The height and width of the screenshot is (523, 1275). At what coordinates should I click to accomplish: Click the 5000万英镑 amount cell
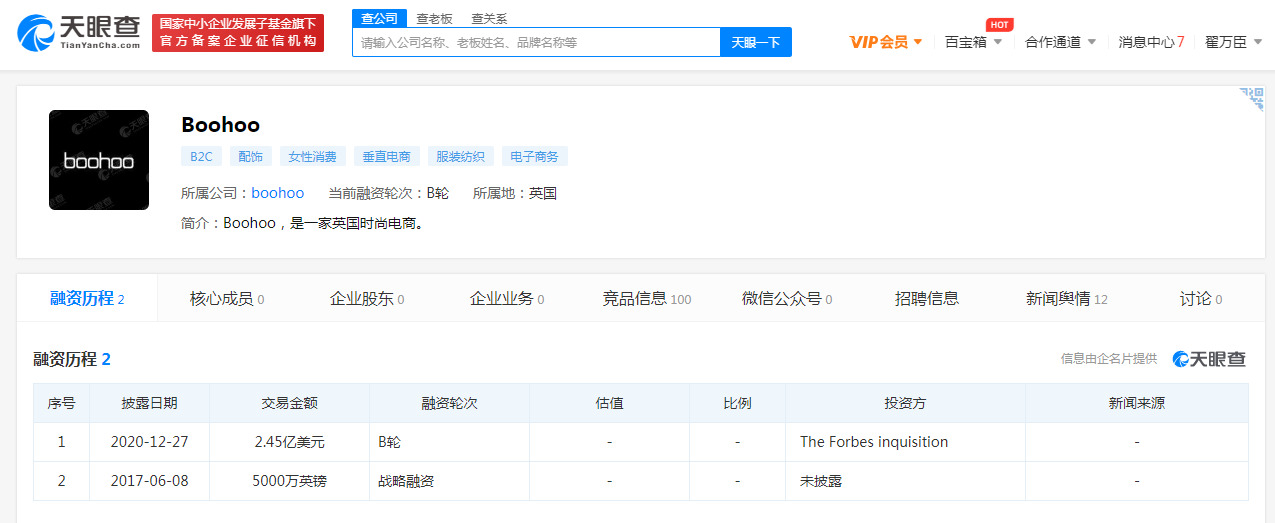pyautogui.click(x=290, y=481)
